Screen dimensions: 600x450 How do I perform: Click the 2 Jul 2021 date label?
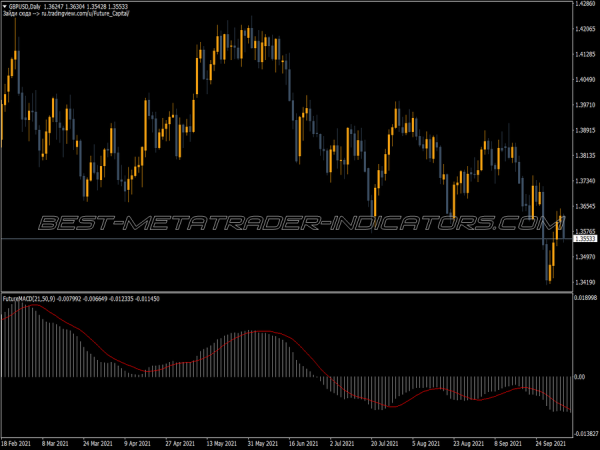342,444
